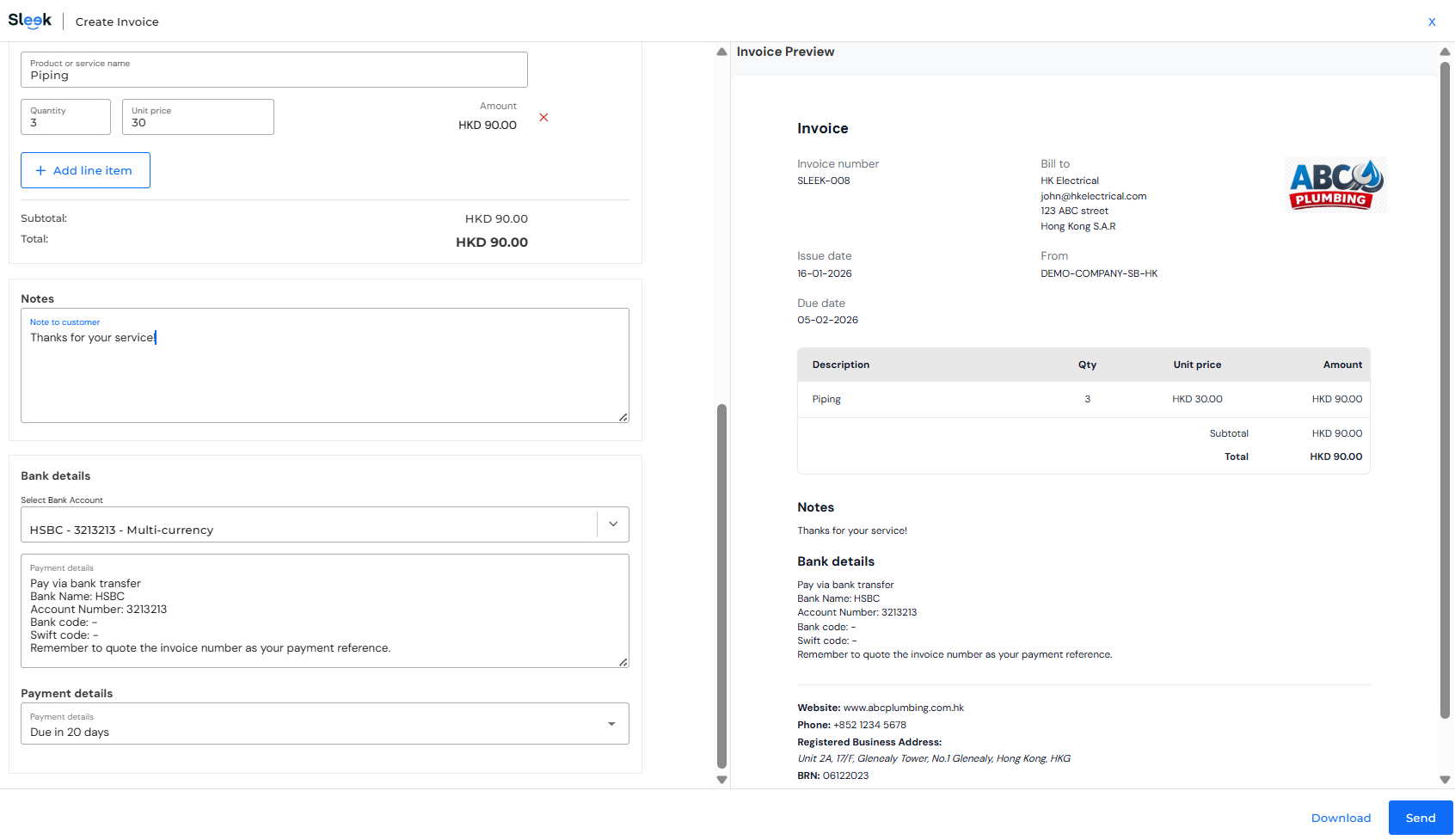Expand the bank account chevron control

612,524
